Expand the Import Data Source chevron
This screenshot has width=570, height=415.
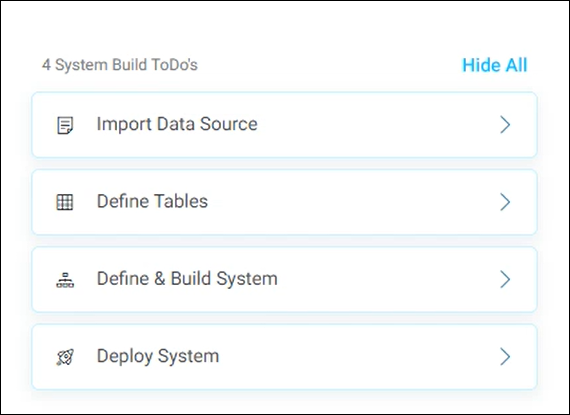tap(505, 125)
